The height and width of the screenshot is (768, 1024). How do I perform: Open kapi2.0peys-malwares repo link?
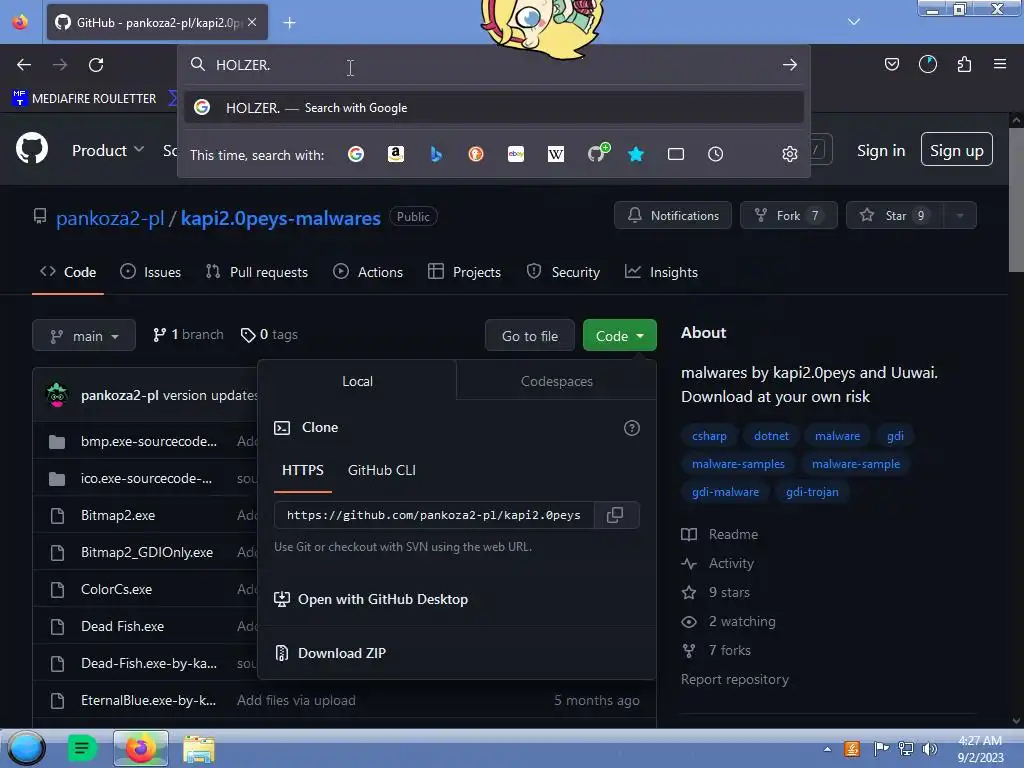(x=280, y=218)
